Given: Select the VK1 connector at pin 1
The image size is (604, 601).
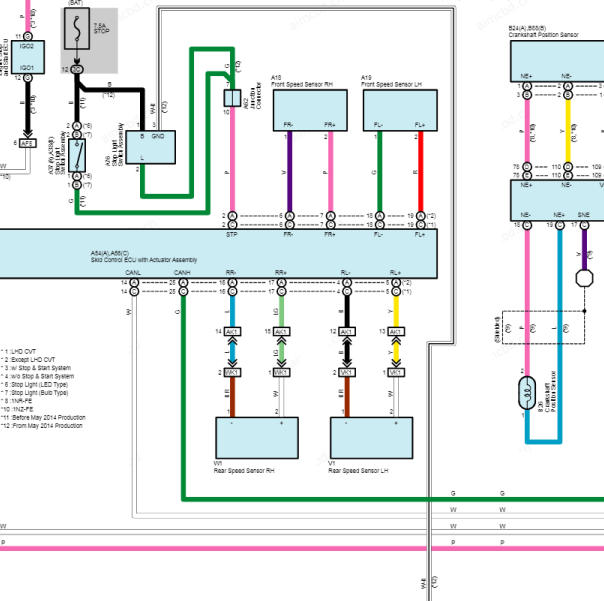Looking at the screenshot, I should point(396,373).
